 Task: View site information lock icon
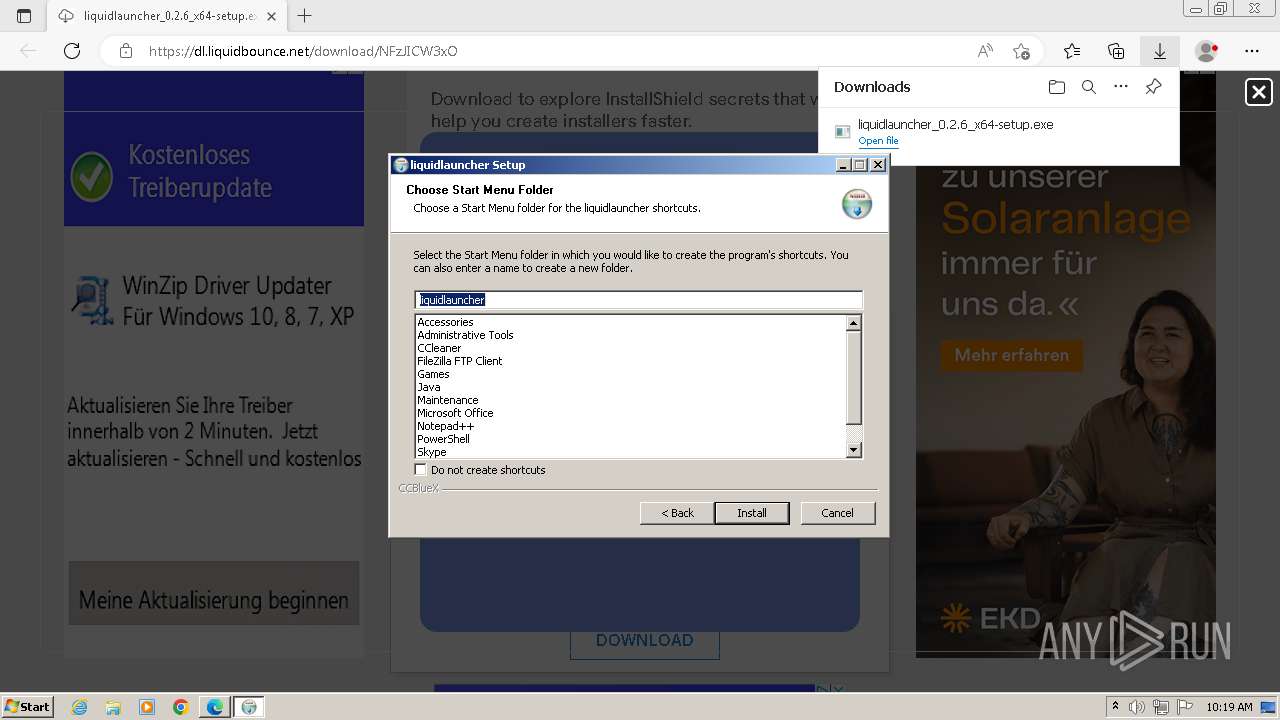(126, 51)
